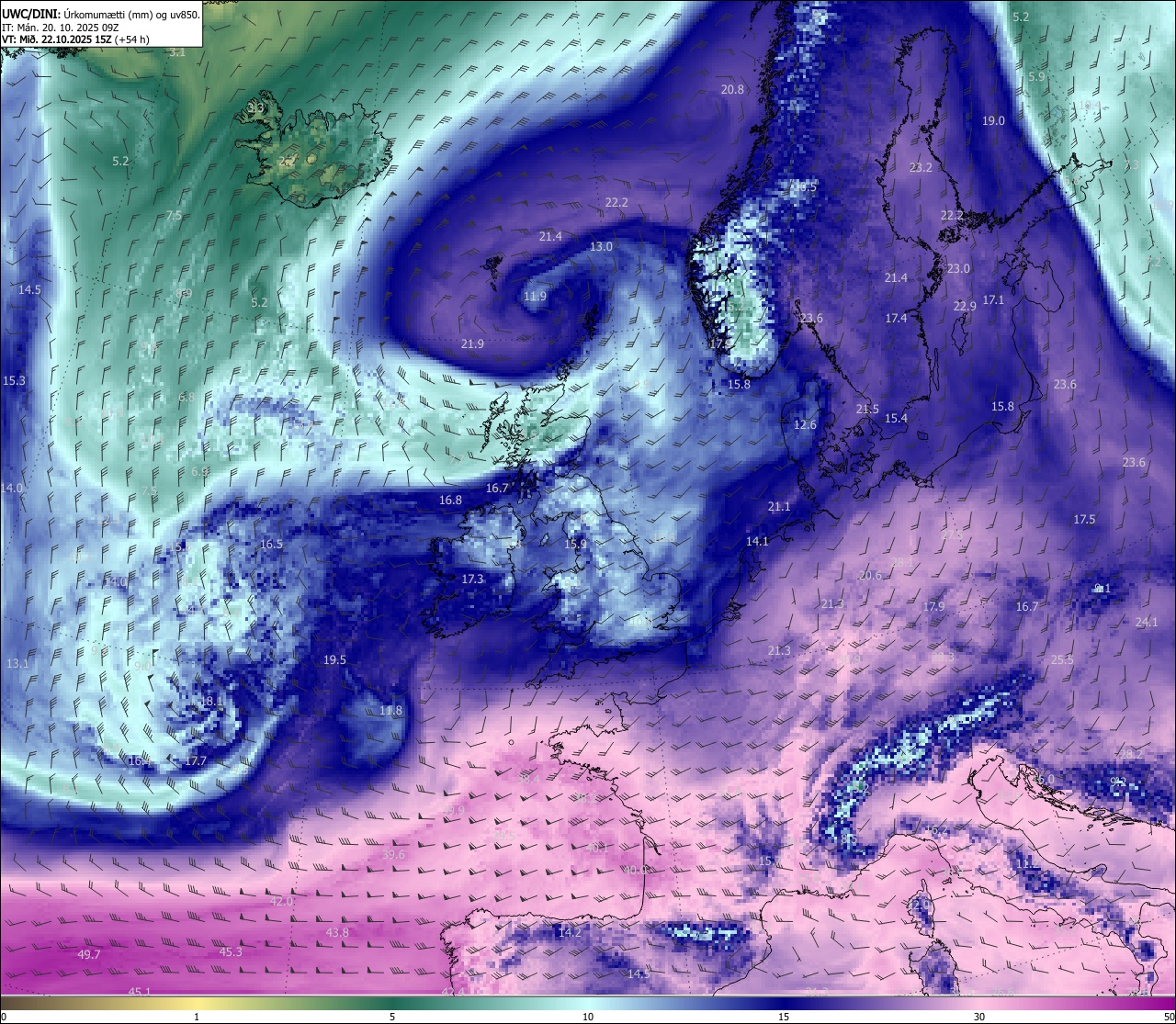Click the 28.2 value label
Image resolution: width=1176 pixels, height=1024 pixels.
pos(1131,754)
